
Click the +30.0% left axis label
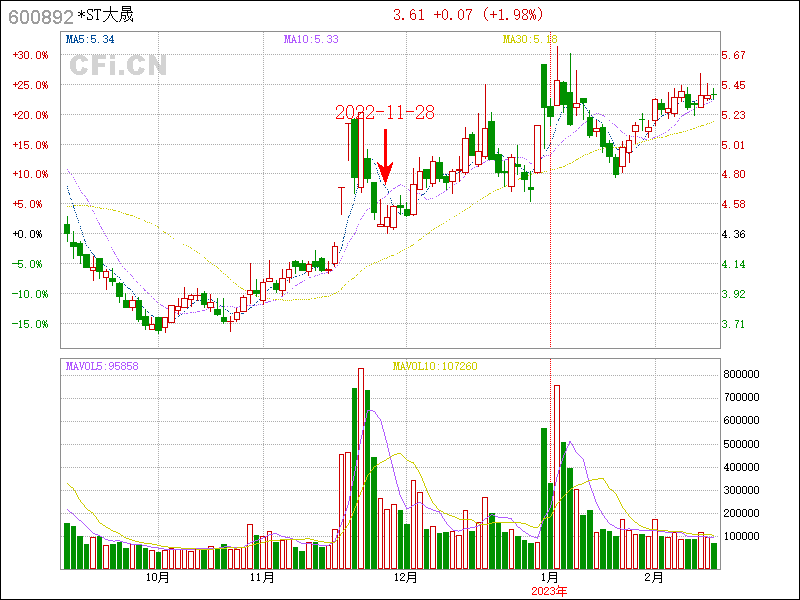click(30, 55)
